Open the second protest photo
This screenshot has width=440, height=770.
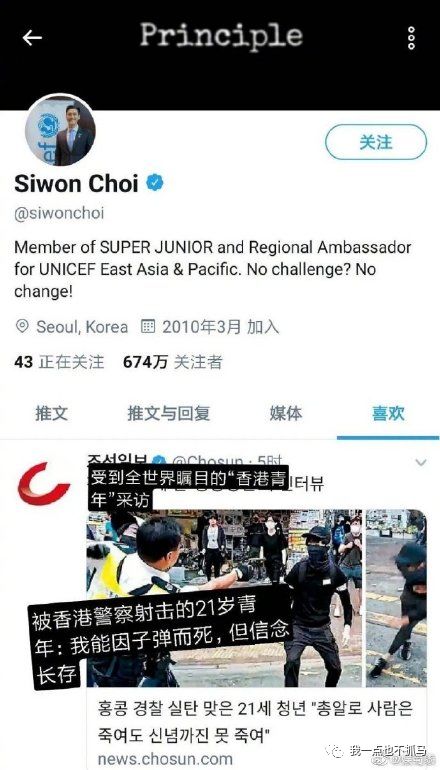point(396,598)
